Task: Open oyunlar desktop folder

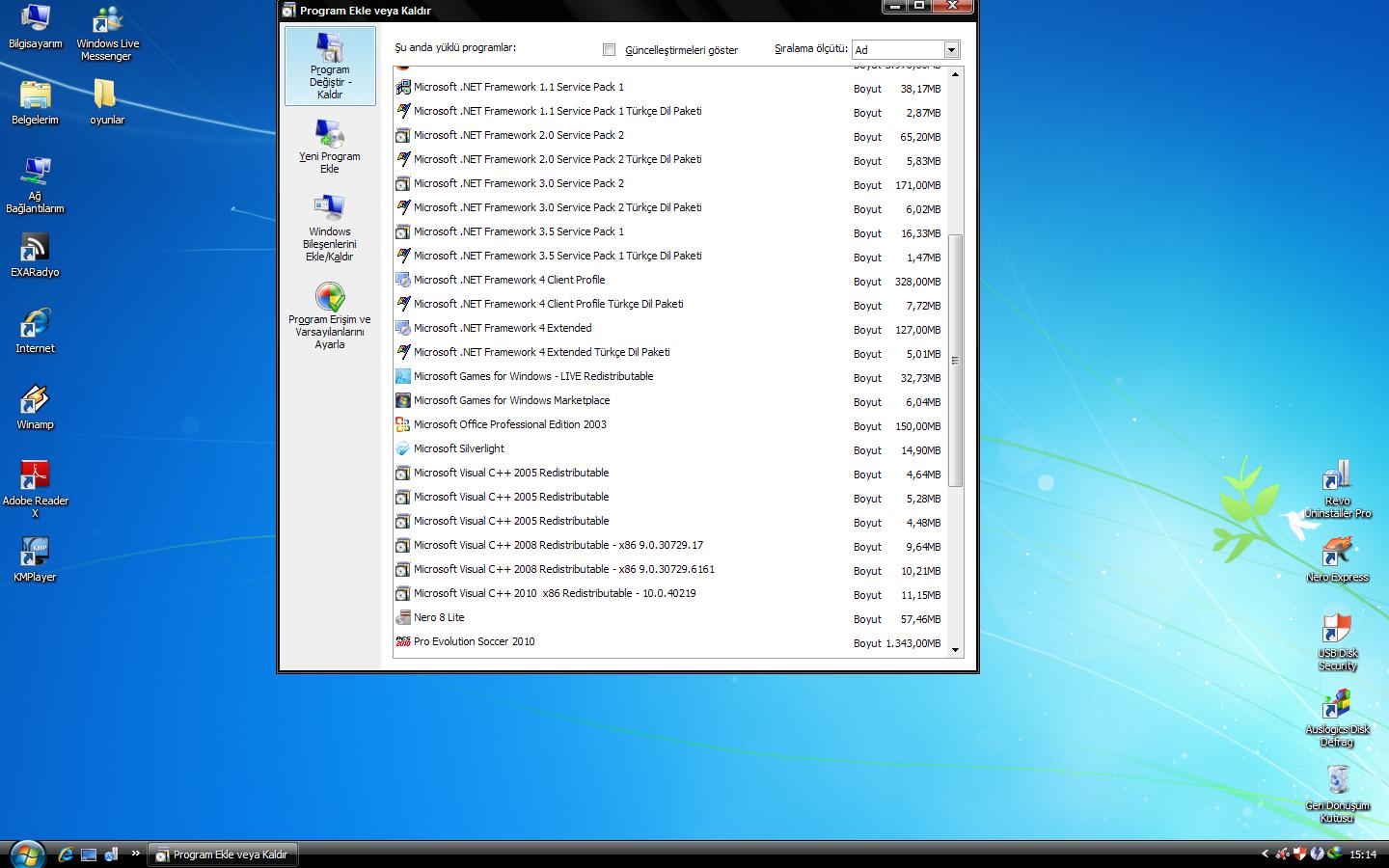Action: tap(106, 102)
